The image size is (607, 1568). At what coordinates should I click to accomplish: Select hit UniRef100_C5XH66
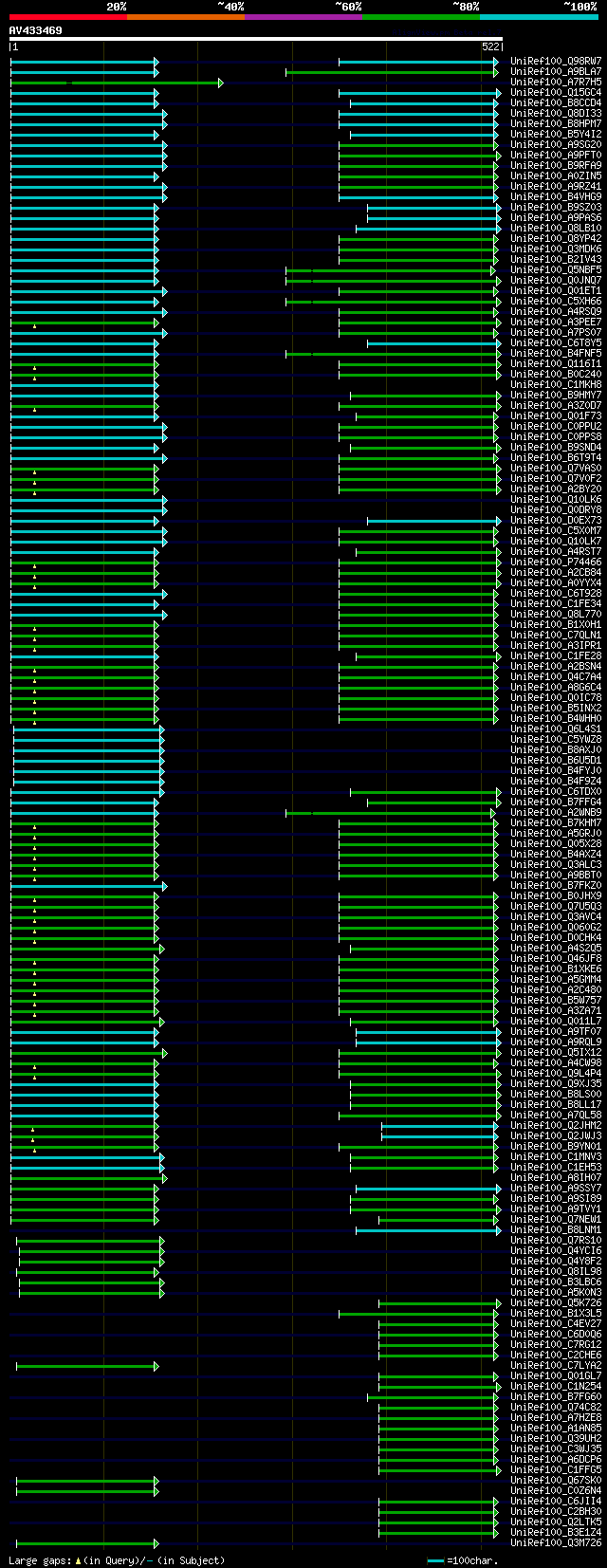pyautogui.click(x=556, y=301)
